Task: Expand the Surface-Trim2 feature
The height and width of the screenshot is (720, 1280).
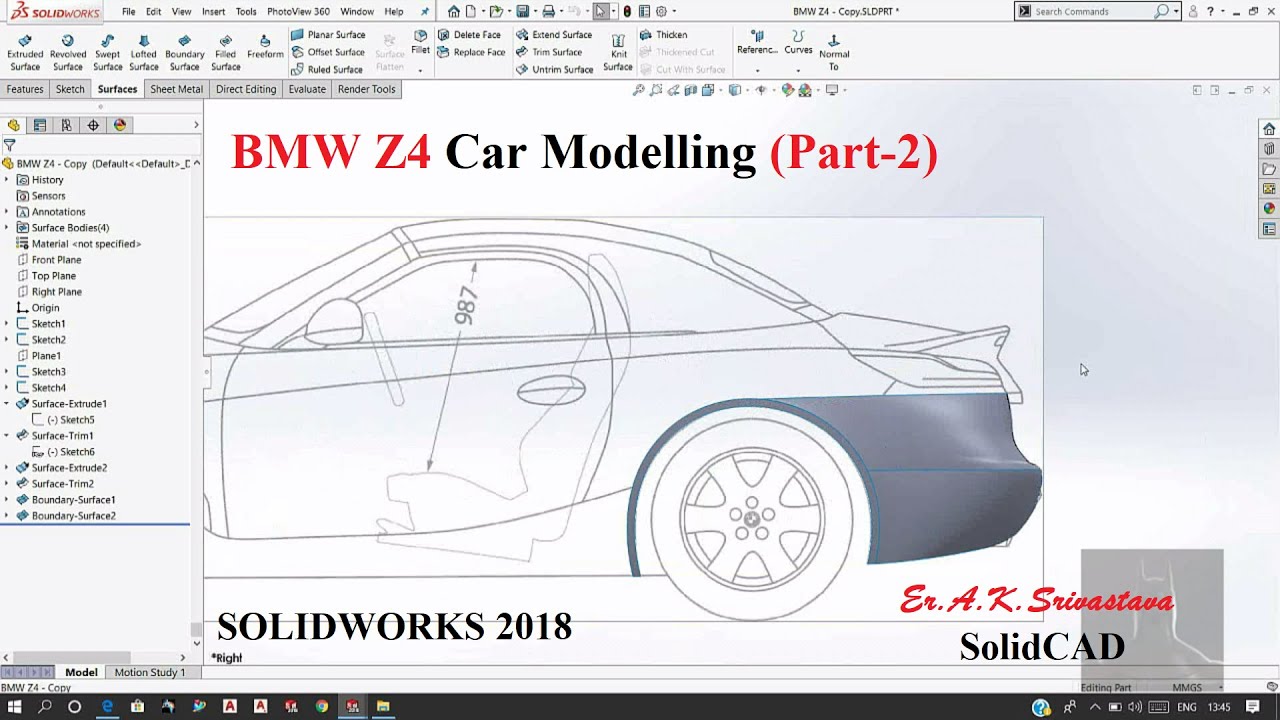Action: pyautogui.click(x=7, y=484)
